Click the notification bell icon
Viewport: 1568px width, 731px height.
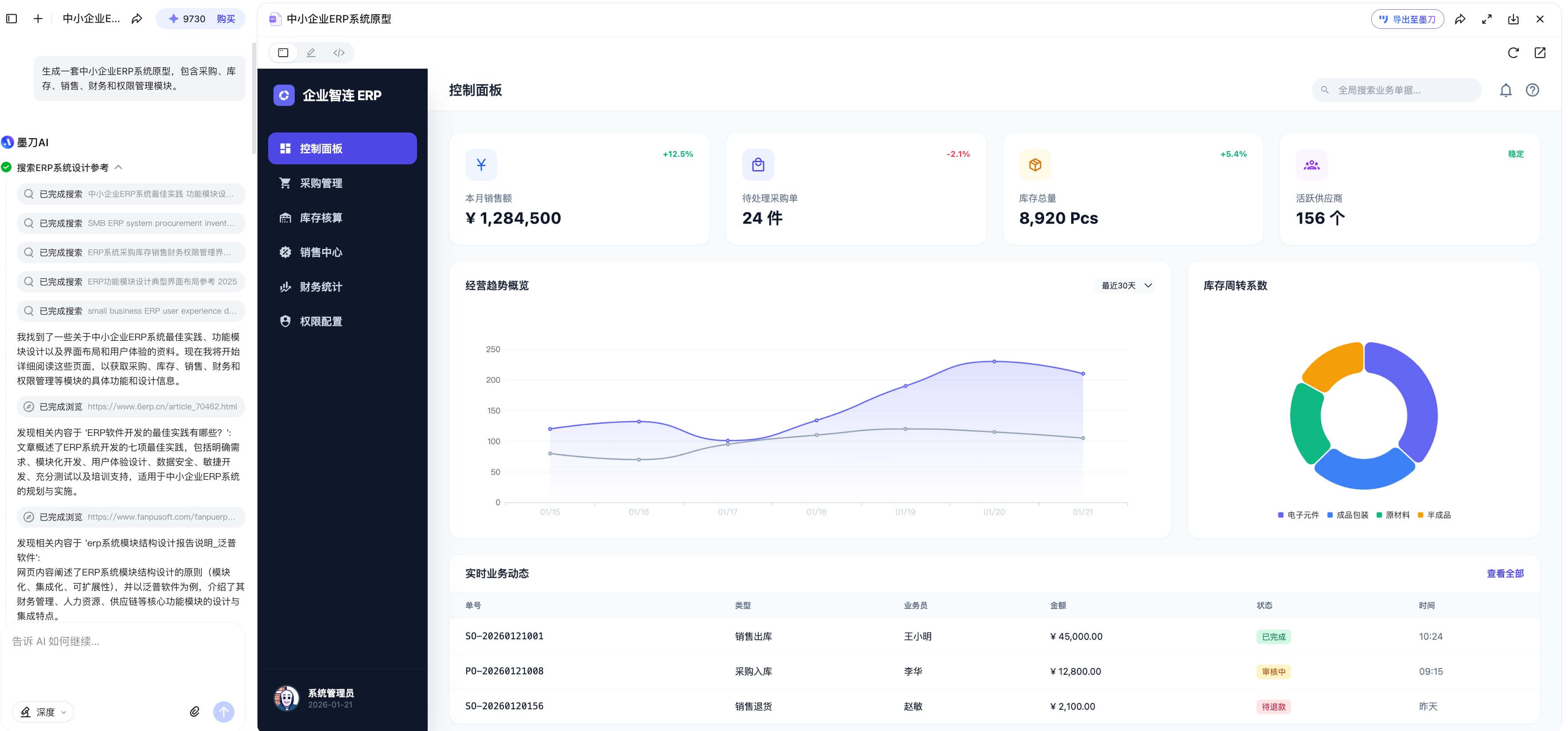click(1505, 90)
